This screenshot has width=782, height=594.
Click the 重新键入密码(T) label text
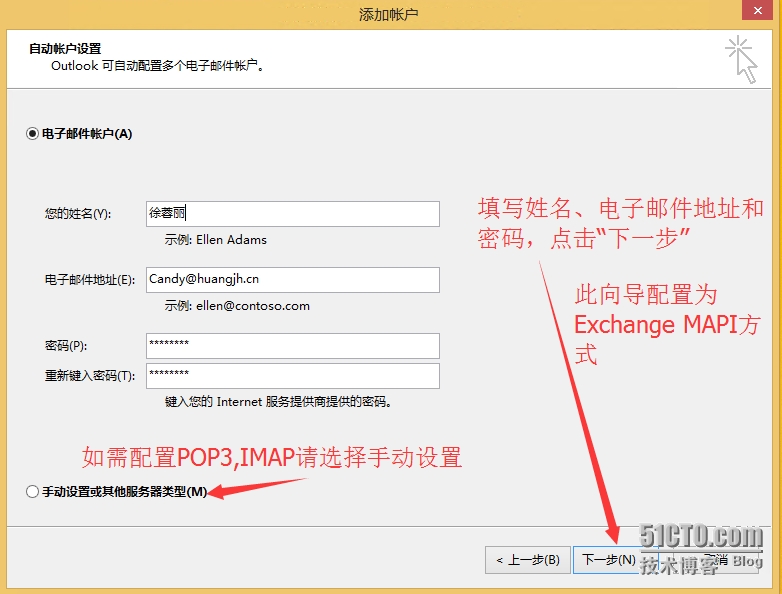[90, 376]
